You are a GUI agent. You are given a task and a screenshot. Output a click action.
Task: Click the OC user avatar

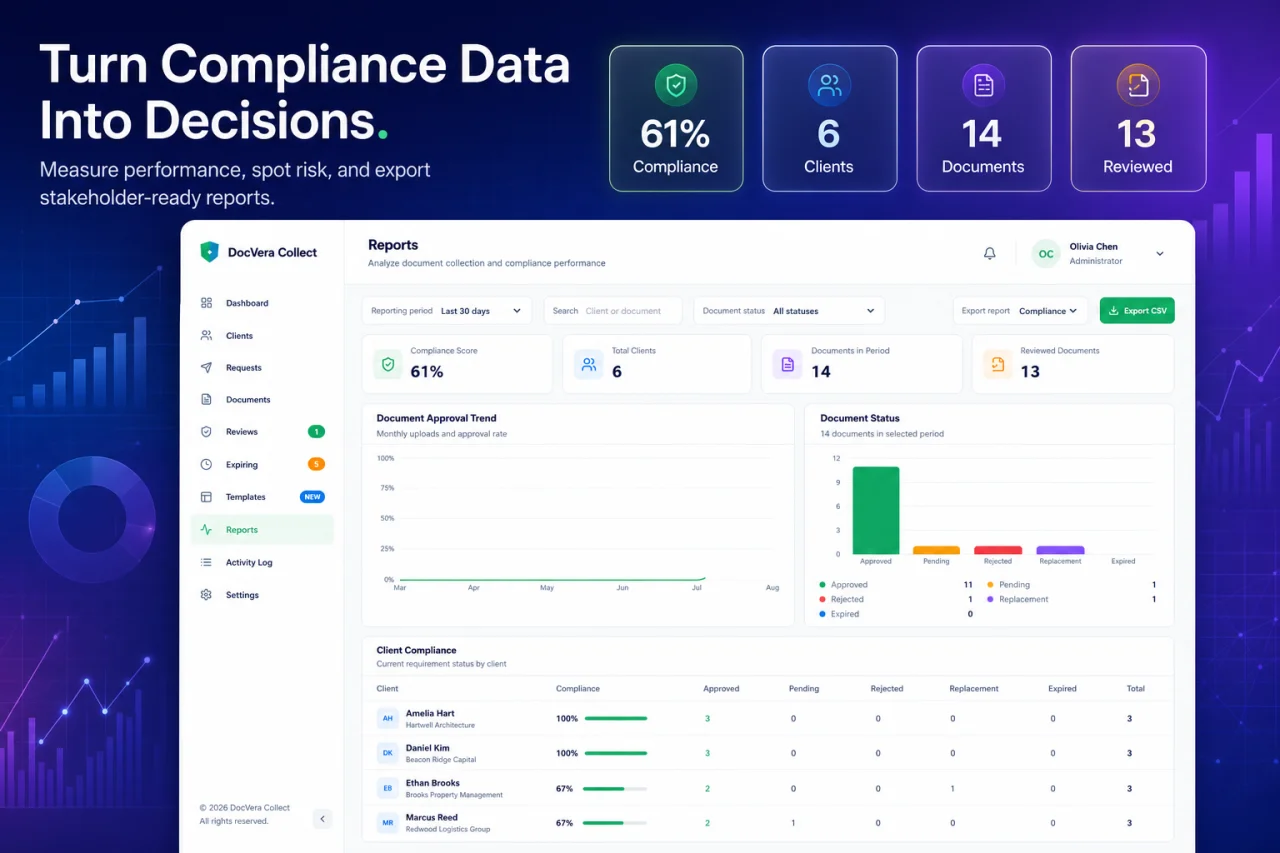point(1046,254)
